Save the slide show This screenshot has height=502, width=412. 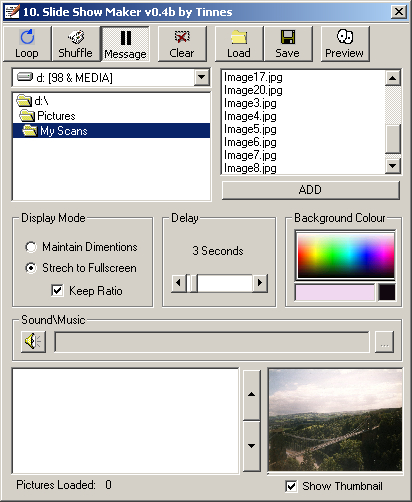tap(288, 44)
